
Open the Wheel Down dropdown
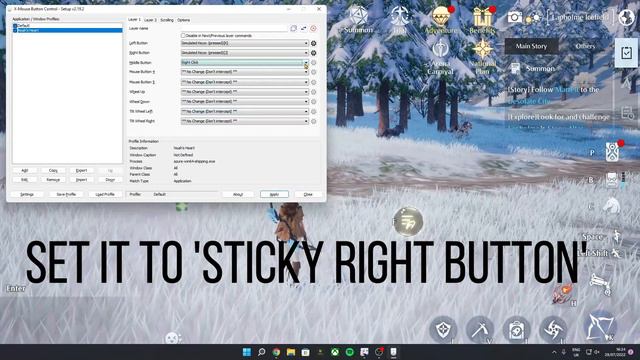click(244, 102)
